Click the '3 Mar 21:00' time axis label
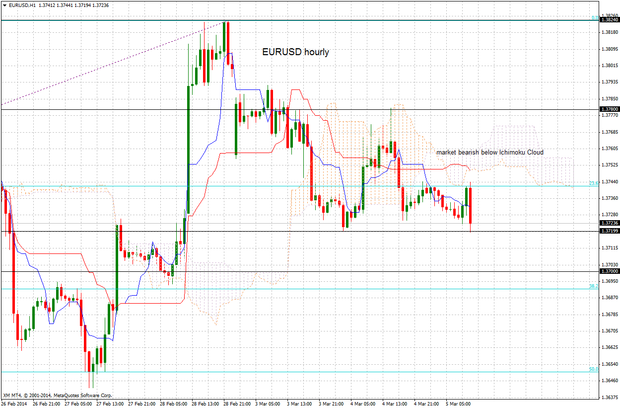 [x=332, y=404]
